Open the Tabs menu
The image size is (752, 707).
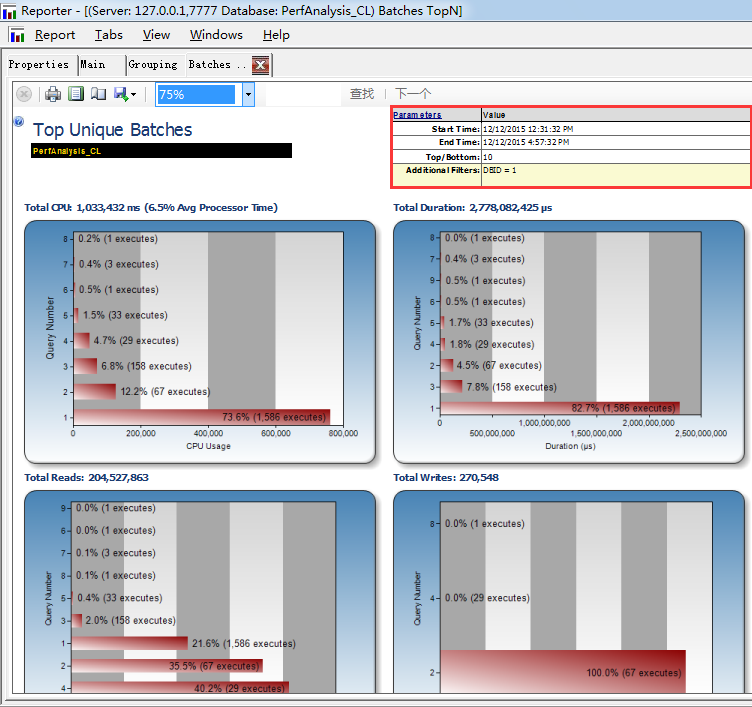tap(108, 35)
